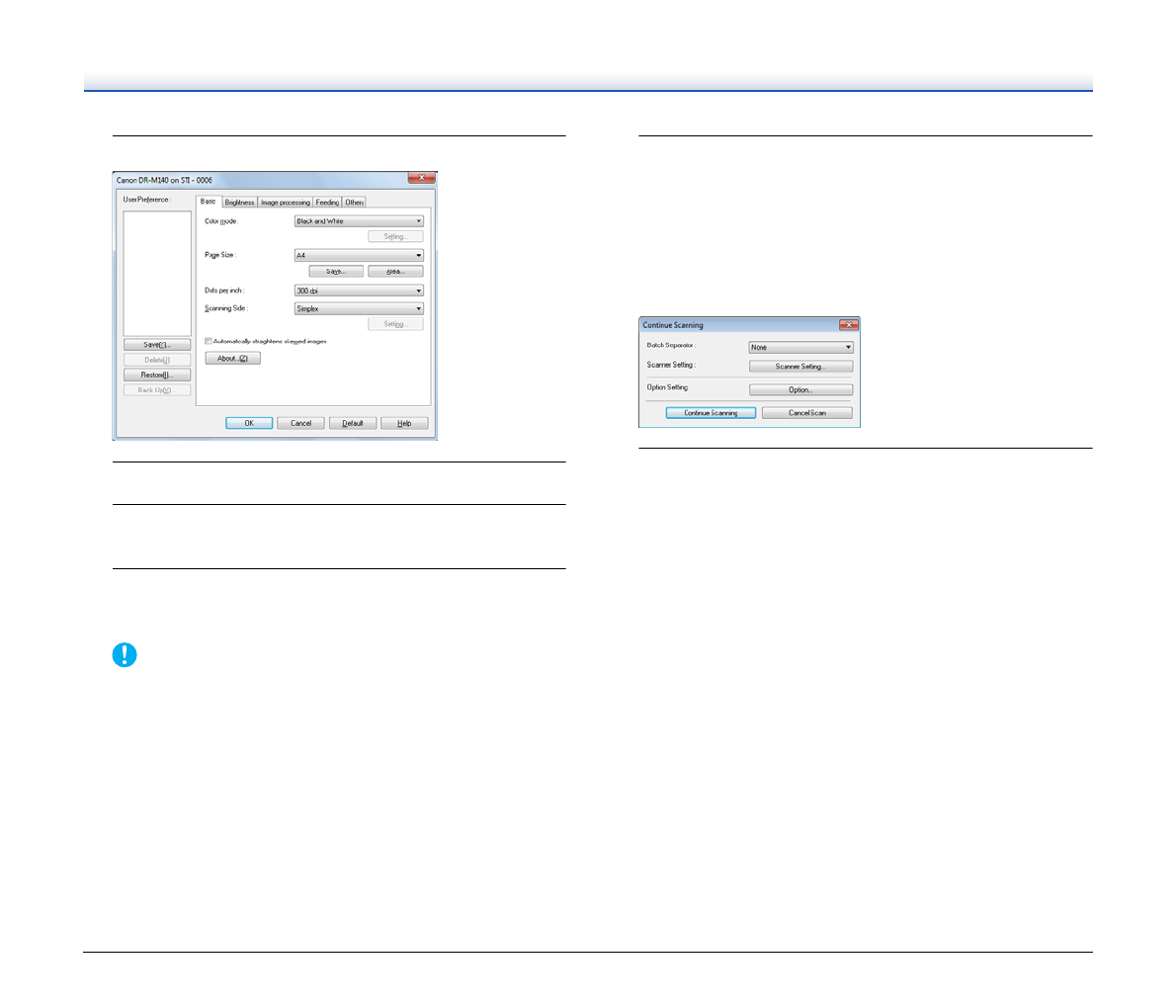1176x1008 pixels.
Task: Open the Color mode dropdown
Action: (x=359, y=221)
